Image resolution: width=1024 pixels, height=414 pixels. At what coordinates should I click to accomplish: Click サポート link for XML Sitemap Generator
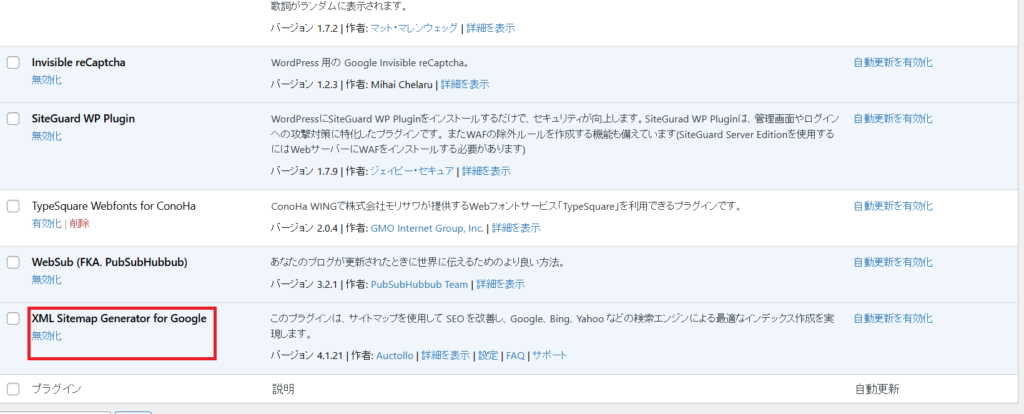click(x=549, y=355)
